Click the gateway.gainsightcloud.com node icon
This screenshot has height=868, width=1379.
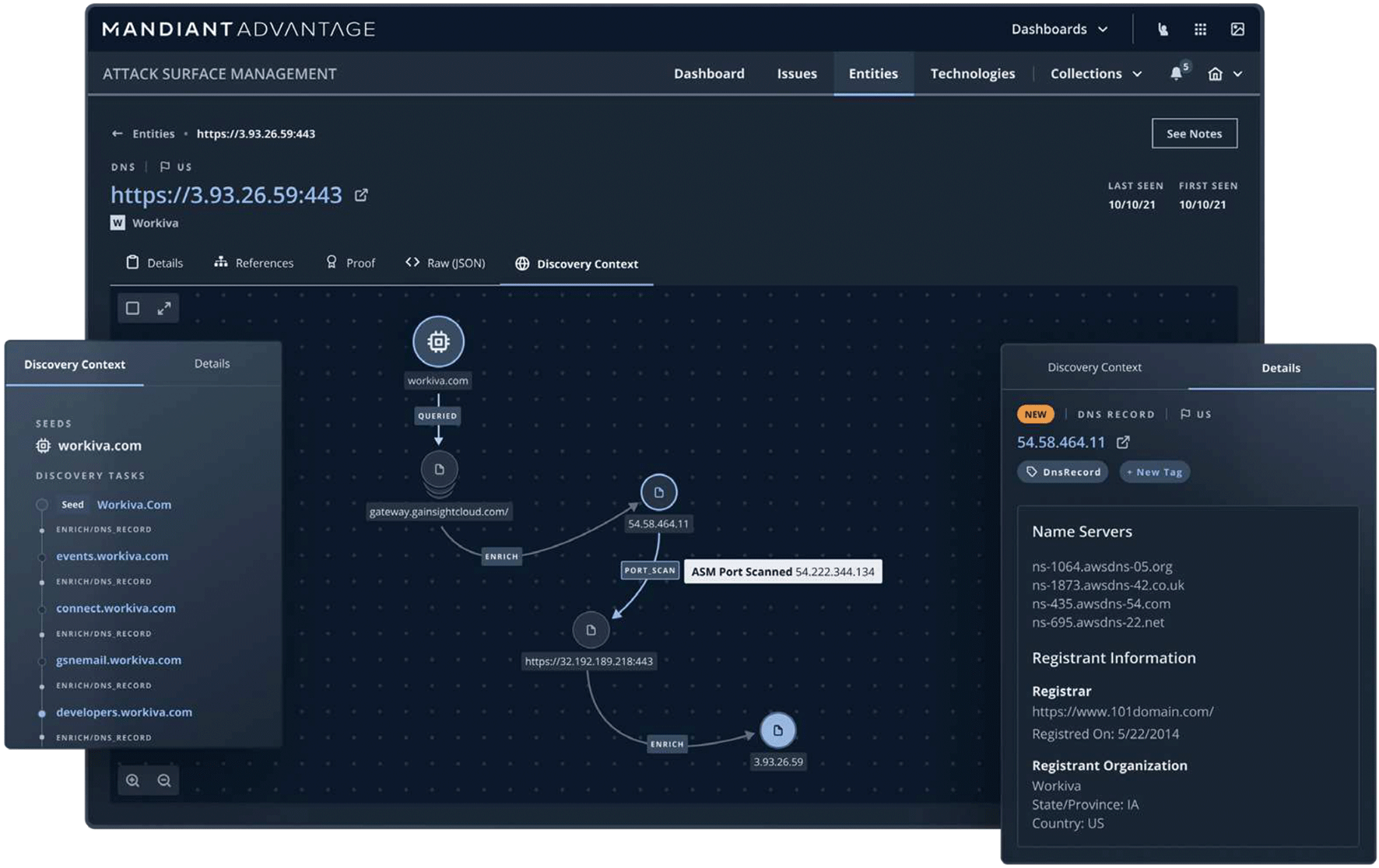pyautogui.click(x=439, y=469)
